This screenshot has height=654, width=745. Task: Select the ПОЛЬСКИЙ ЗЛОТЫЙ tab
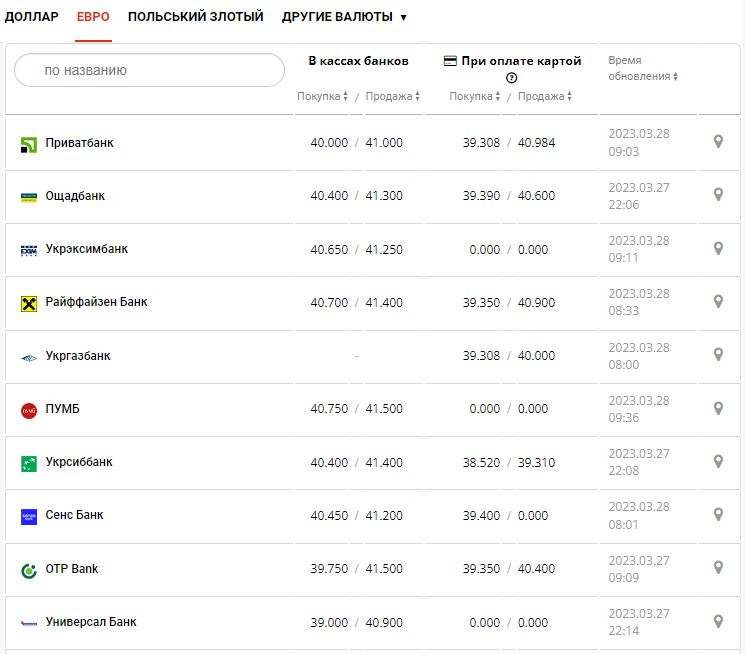[x=196, y=17]
